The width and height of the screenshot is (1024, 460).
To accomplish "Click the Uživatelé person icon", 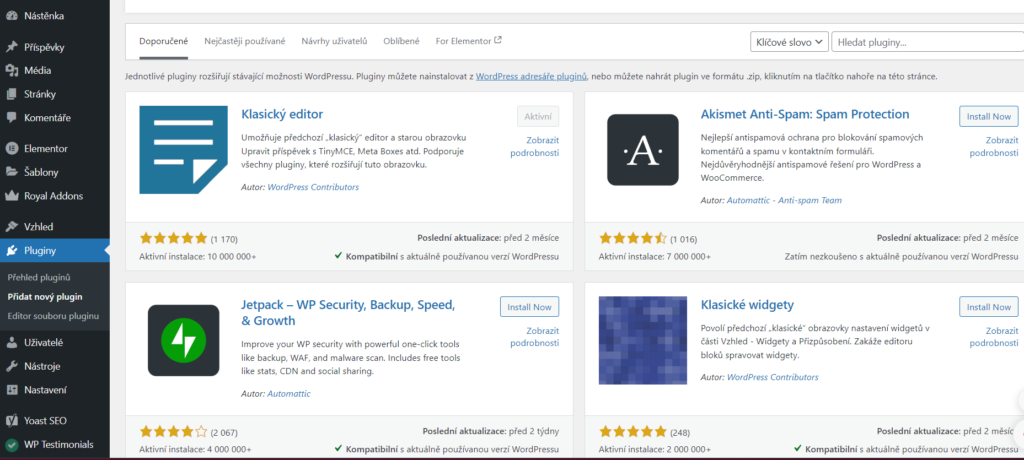I will [11, 342].
